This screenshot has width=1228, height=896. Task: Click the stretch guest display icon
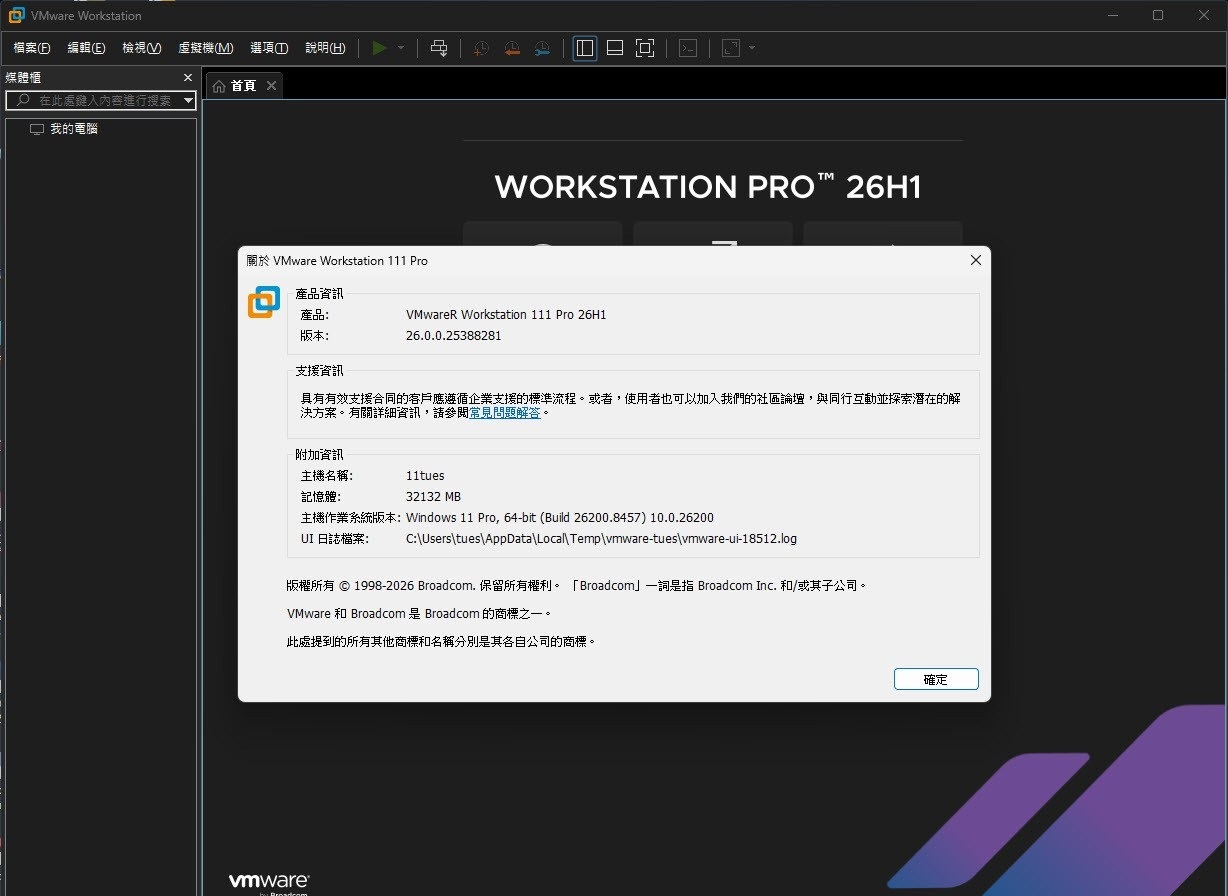(x=731, y=48)
